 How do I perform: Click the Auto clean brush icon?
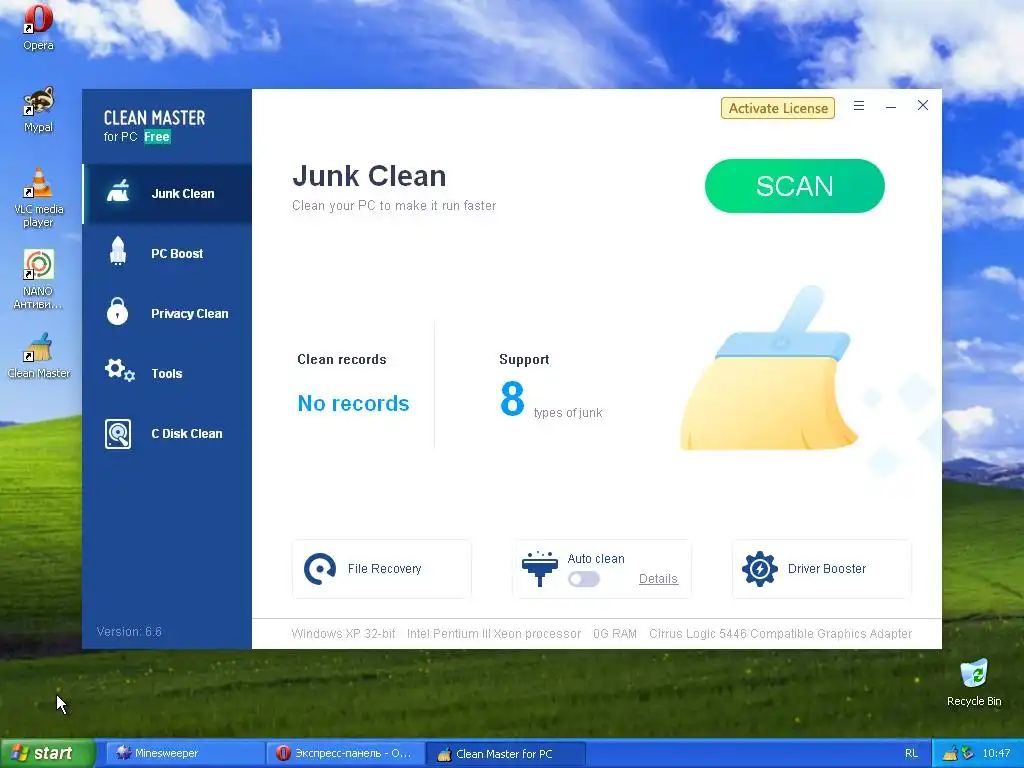[x=539, y=569]
